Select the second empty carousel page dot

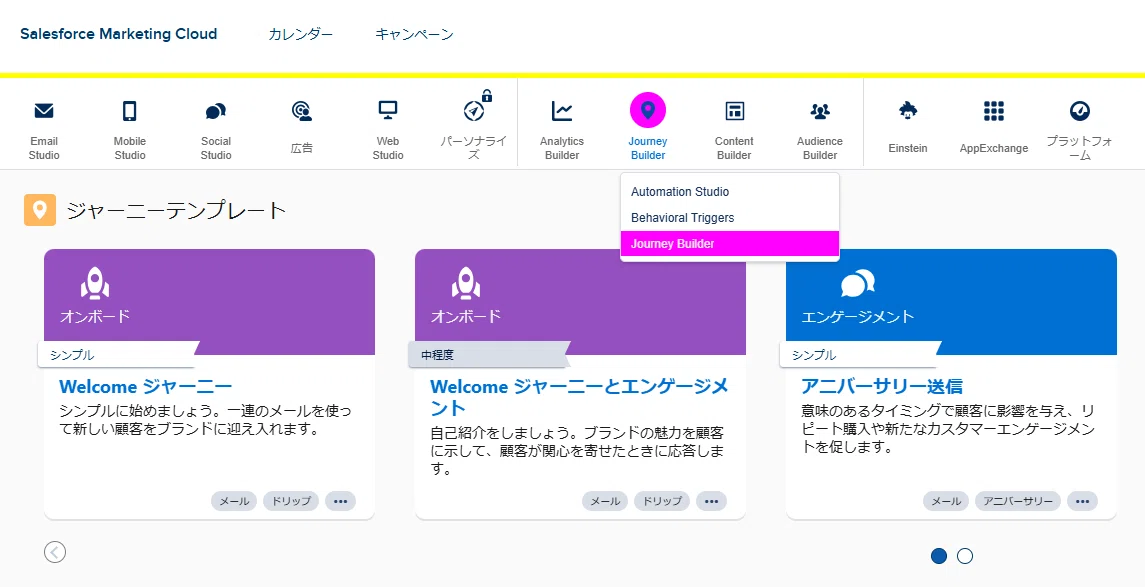[965, 556]
